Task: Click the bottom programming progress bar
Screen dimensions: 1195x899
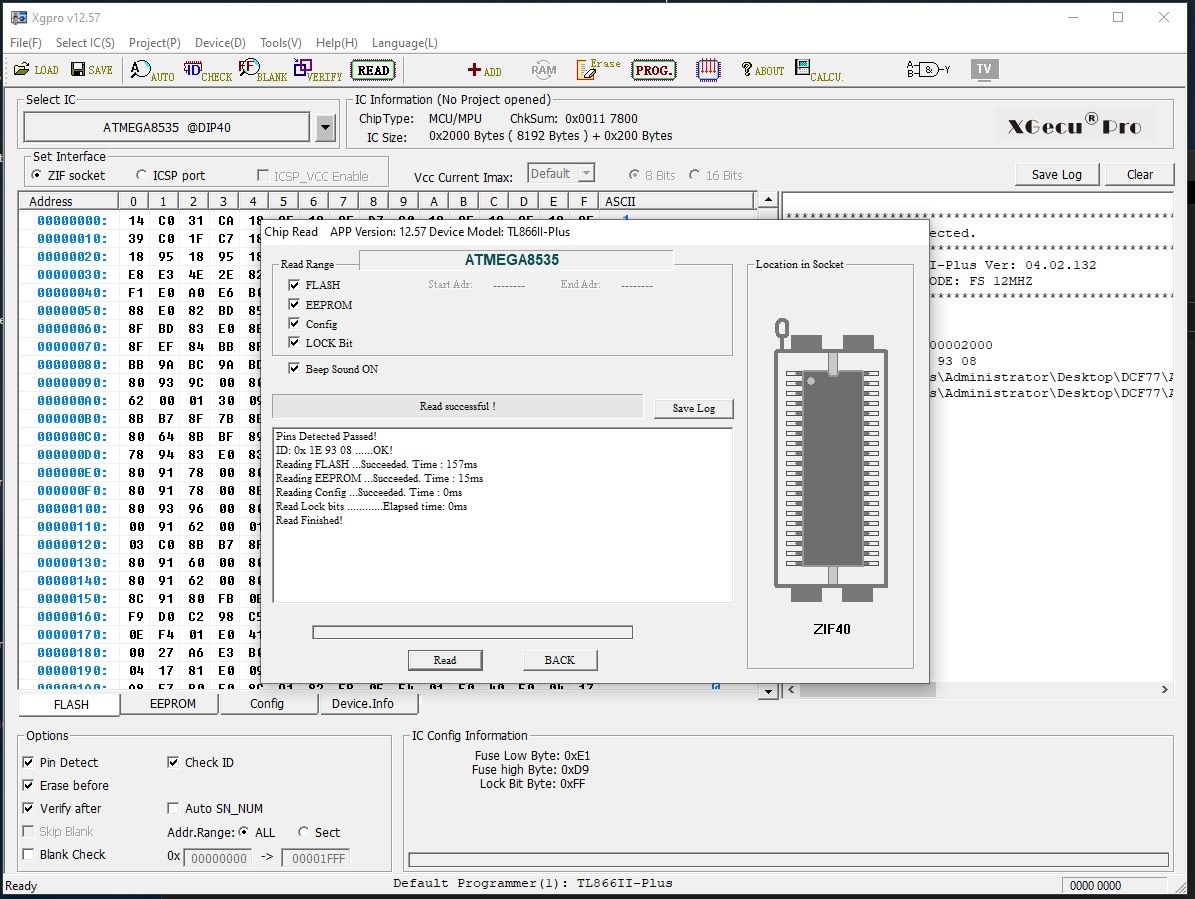Action: pyautogui.click(x=789, y=859)
